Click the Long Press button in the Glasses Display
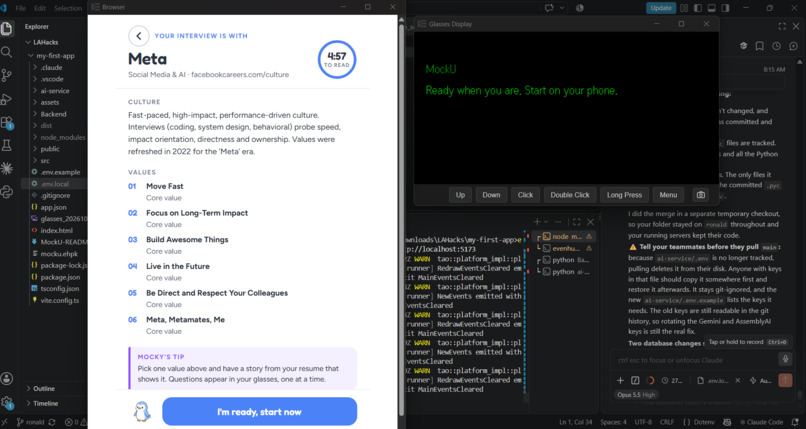The width and height of the screenshot is (806, 429). click(624, 195)
